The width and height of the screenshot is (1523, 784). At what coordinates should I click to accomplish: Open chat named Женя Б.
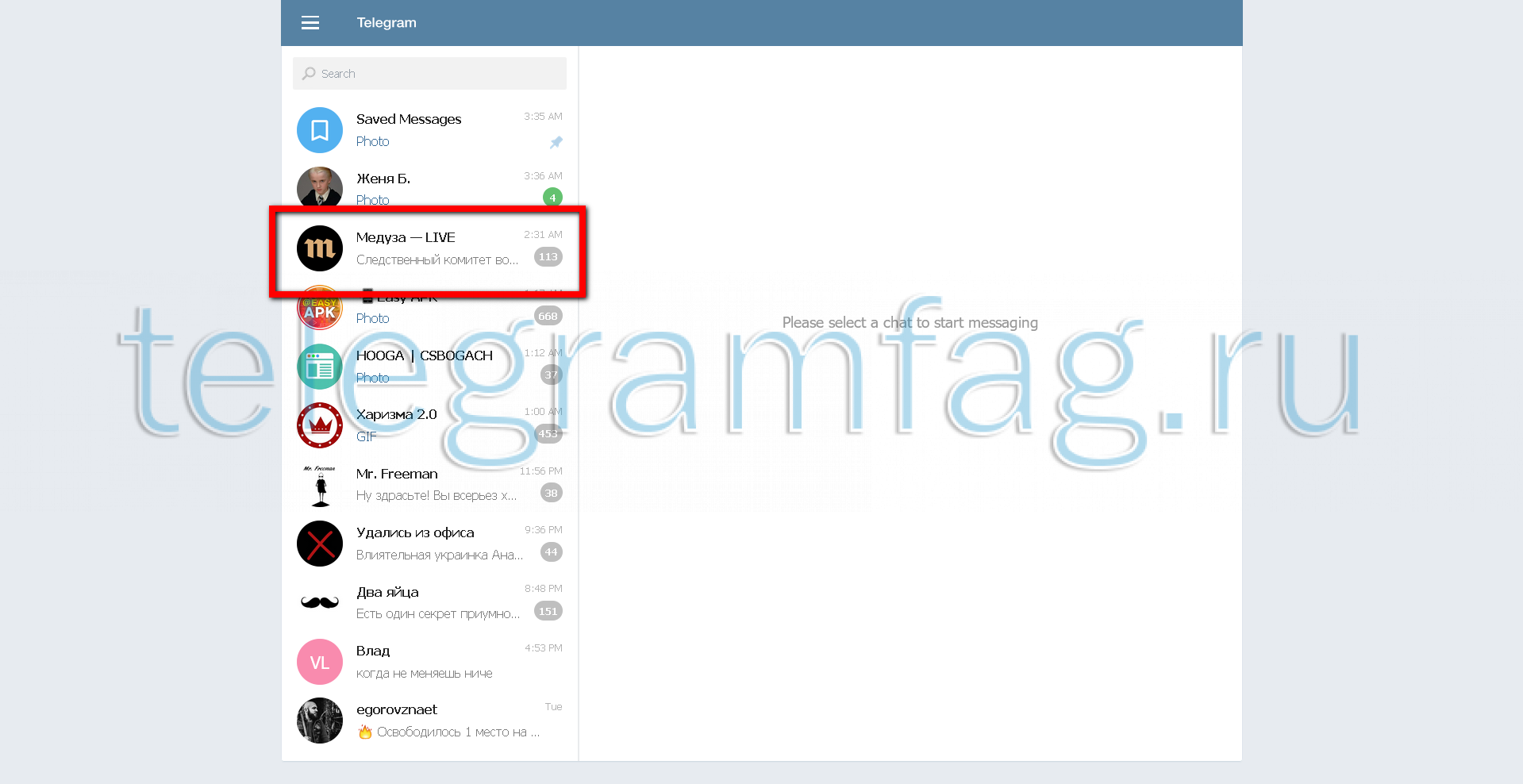tap(383, 179)
